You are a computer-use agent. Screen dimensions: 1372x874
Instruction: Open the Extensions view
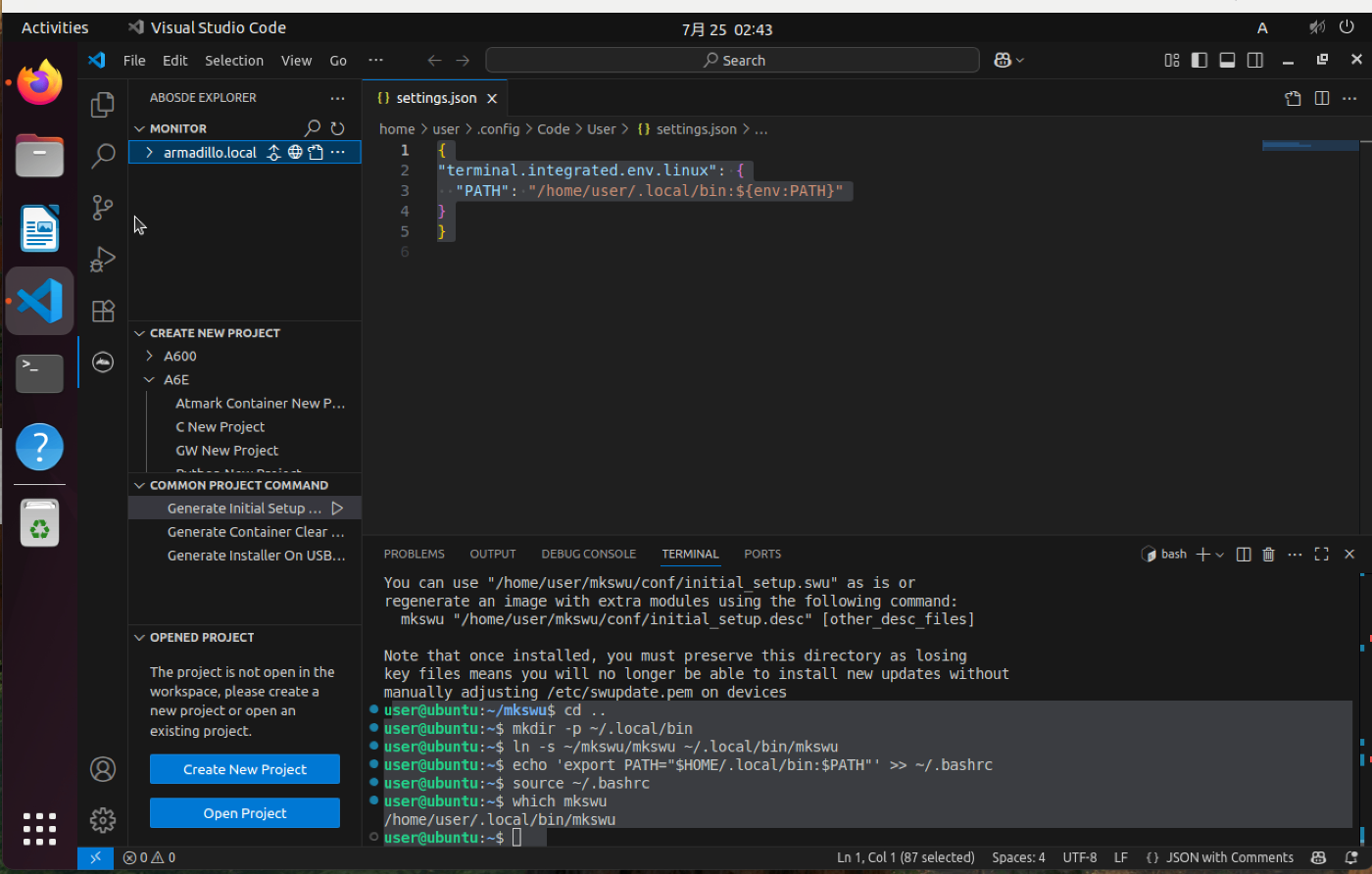point(103,312)
